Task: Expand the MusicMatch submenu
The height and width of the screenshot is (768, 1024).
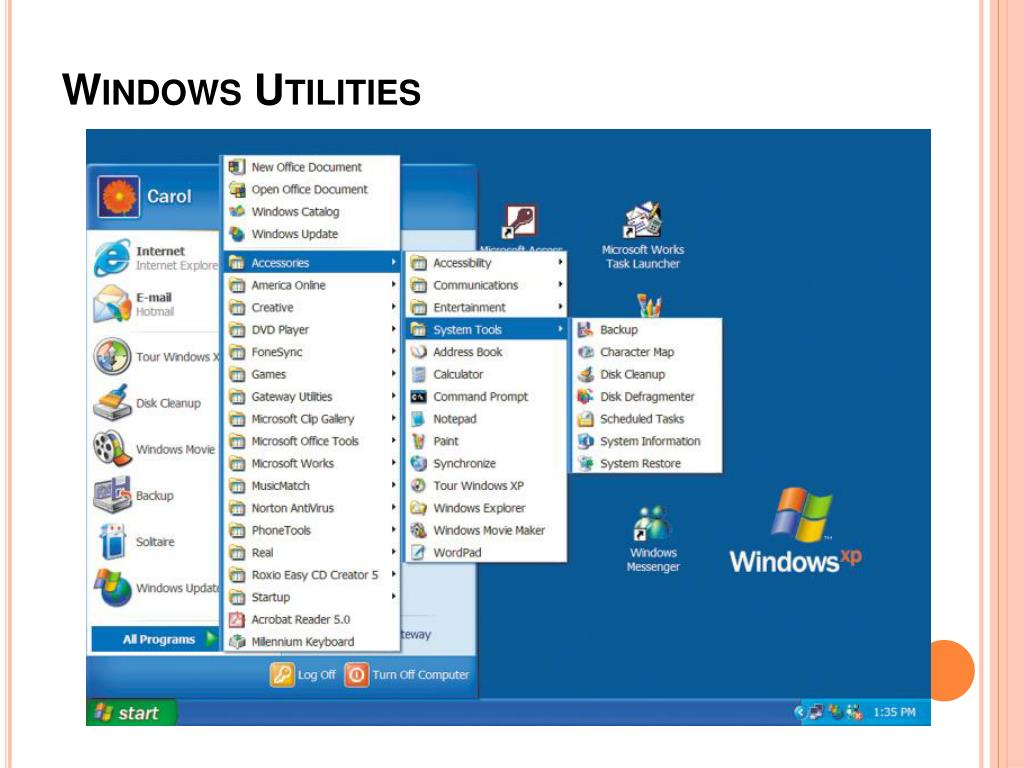Action: (312, 485)
